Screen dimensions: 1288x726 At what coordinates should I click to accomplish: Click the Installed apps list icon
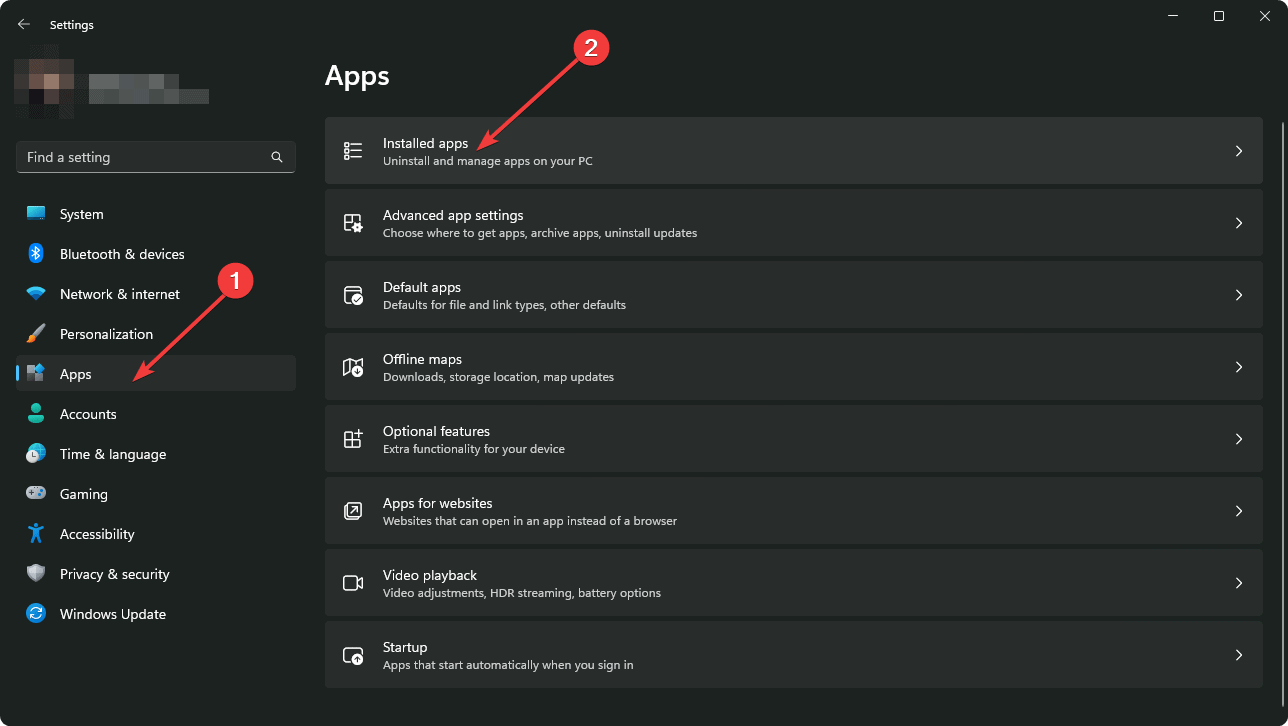tap(353, 151)
